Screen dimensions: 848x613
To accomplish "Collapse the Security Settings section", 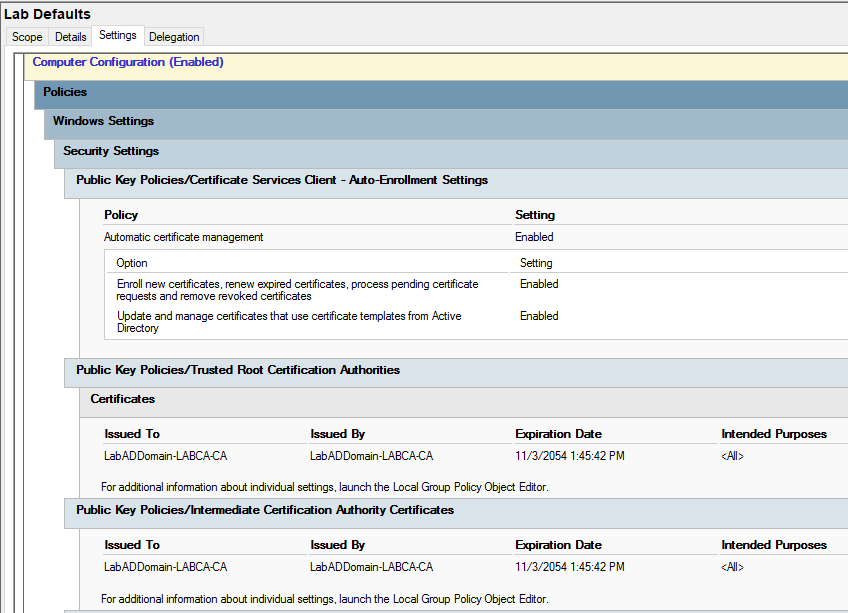I will pyautogui.click(x=111, y=151).
